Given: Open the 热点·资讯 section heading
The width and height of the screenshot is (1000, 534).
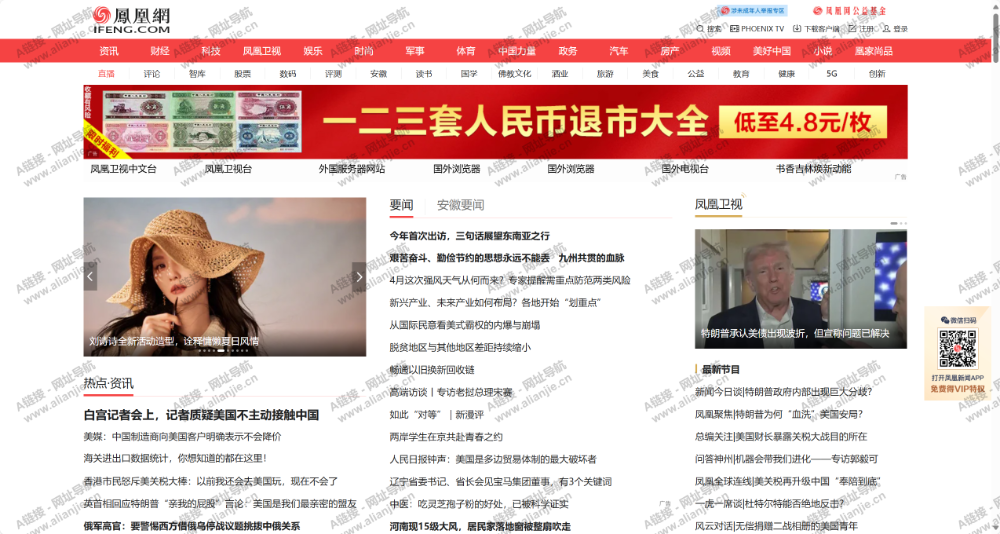Looking at the screenshot, I should (x=108, y=383).
